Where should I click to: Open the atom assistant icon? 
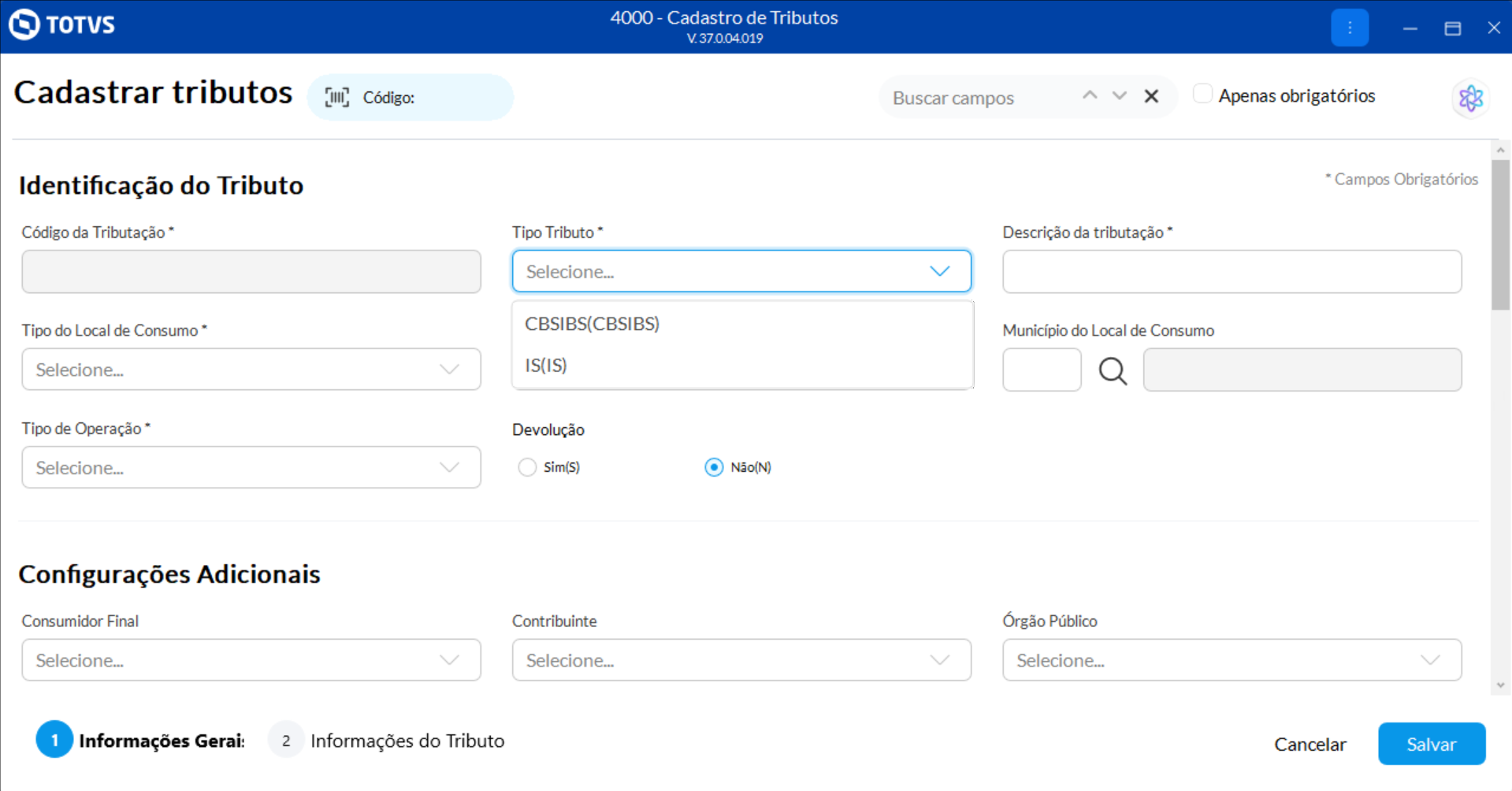pos(1470,98)
